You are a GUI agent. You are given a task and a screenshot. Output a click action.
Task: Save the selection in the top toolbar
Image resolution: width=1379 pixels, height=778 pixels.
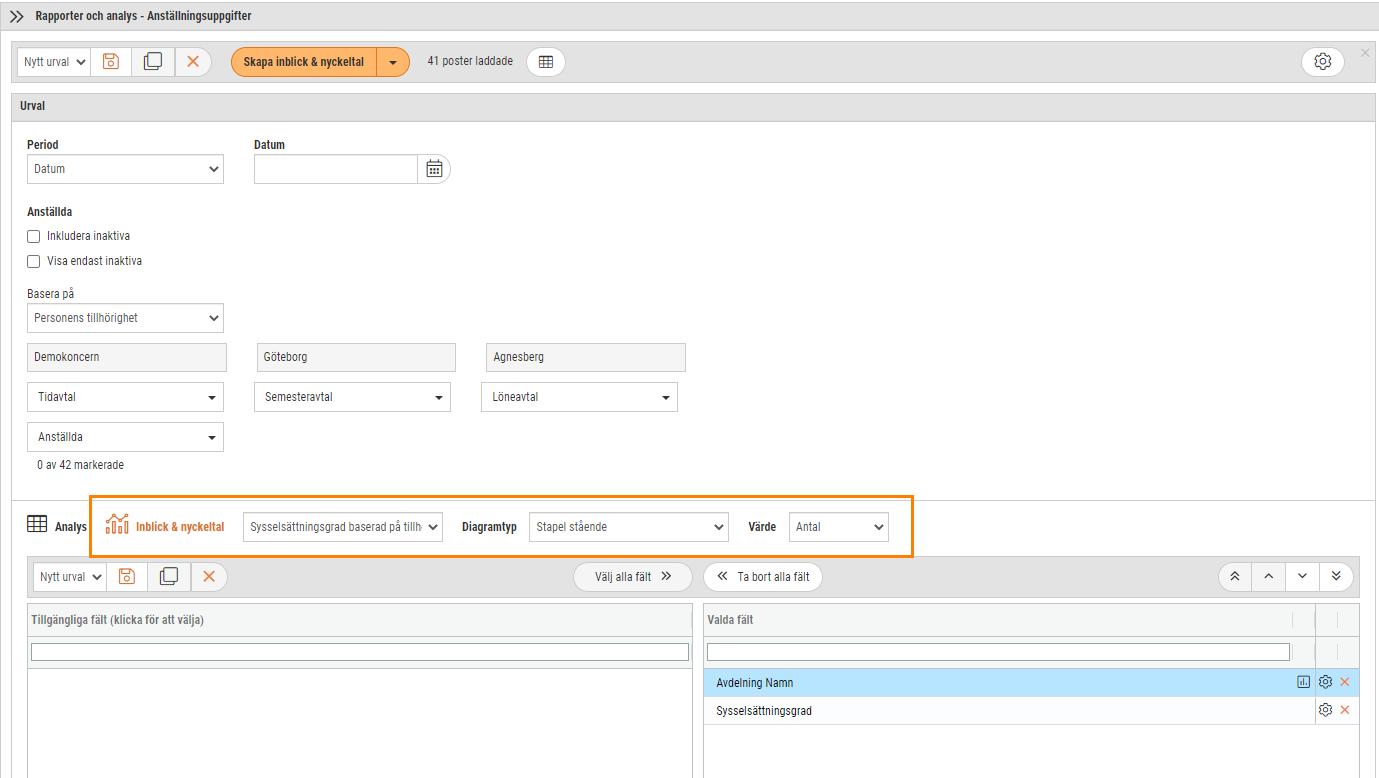pos(111,62)
